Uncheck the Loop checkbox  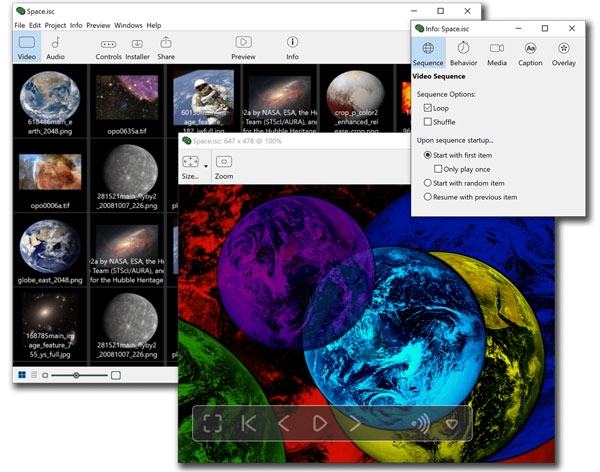[428, 108]
